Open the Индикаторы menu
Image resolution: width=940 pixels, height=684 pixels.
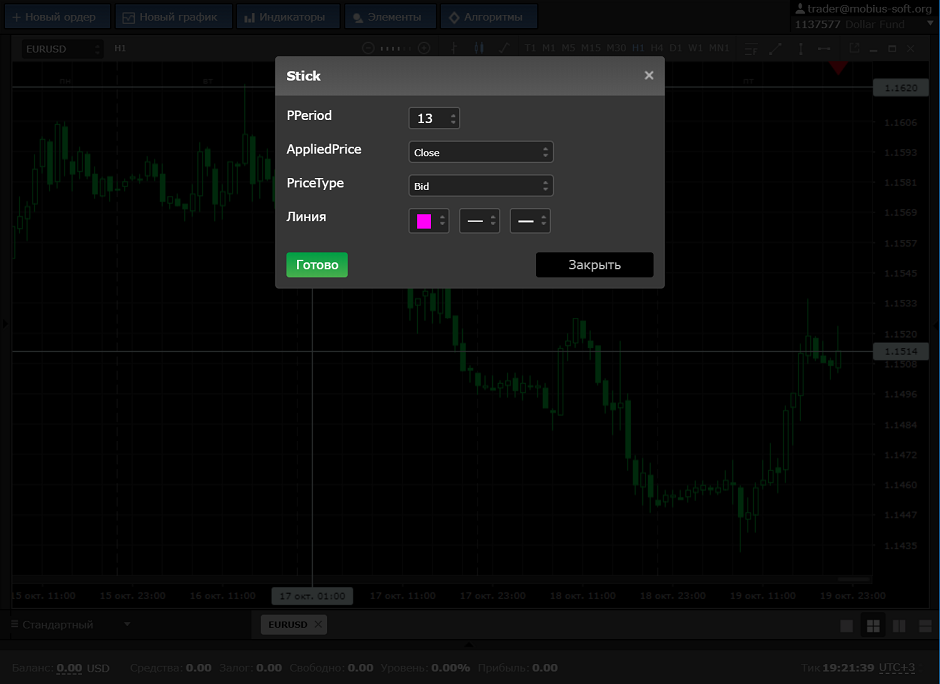click(x=289, y=17)
